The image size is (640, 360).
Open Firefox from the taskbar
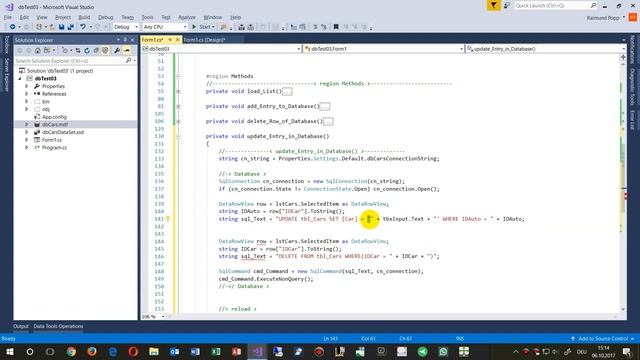tap(92, 351)
